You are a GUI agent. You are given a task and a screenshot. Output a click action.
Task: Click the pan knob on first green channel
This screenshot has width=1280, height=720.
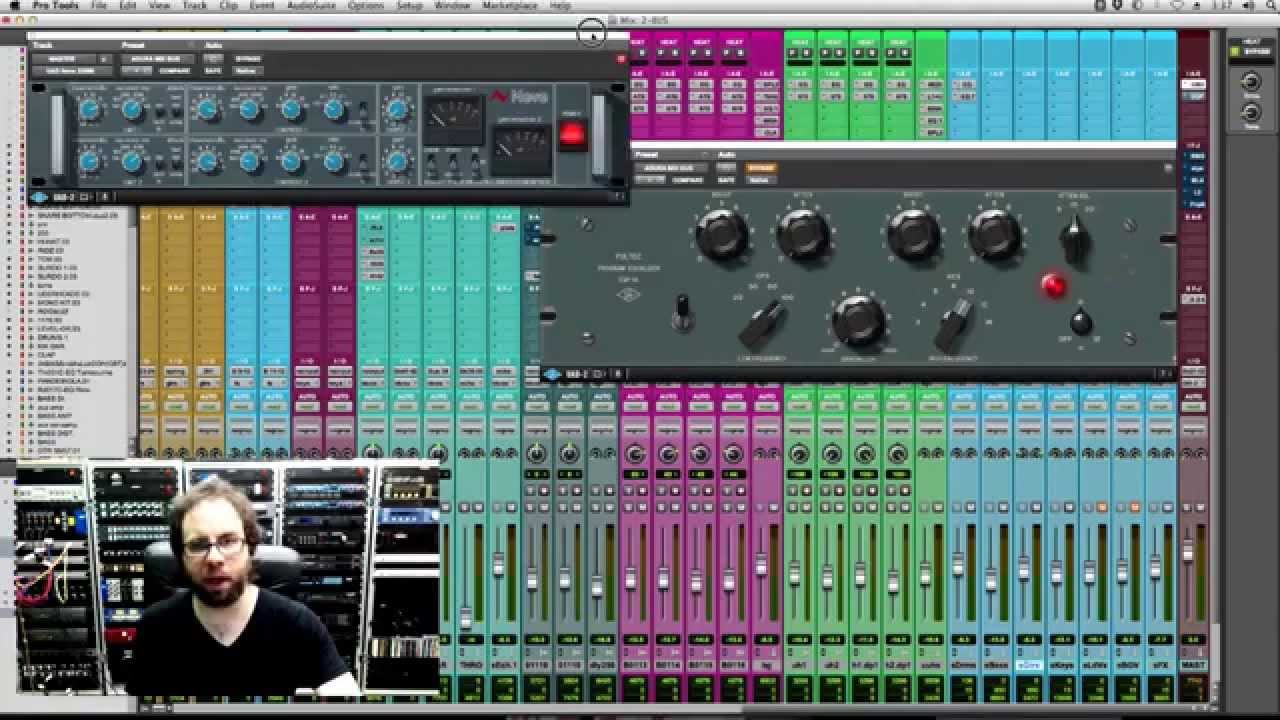pos(799,454)
